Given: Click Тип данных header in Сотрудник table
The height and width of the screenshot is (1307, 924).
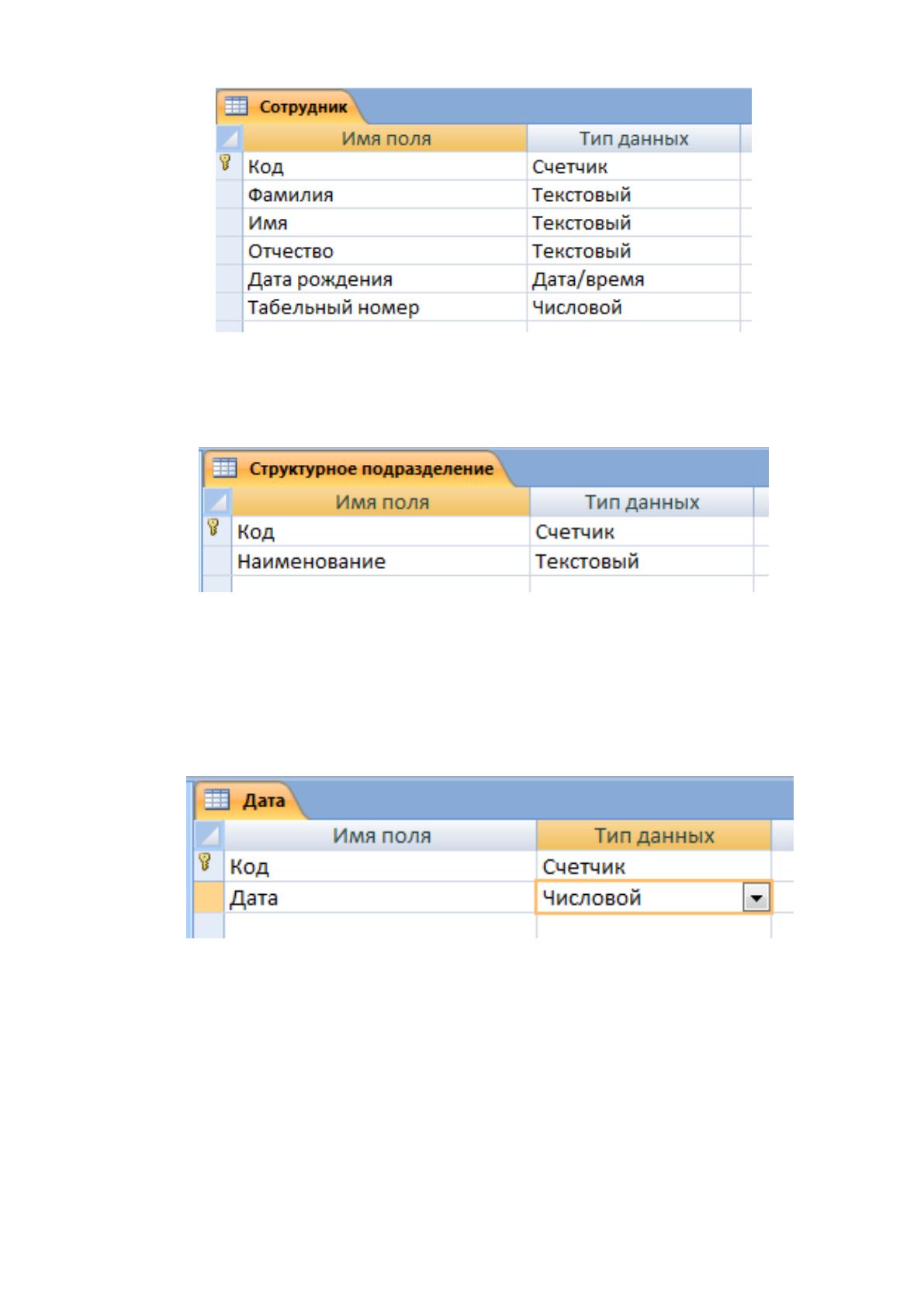Looking at the screenshot, I should pos(634,138).
